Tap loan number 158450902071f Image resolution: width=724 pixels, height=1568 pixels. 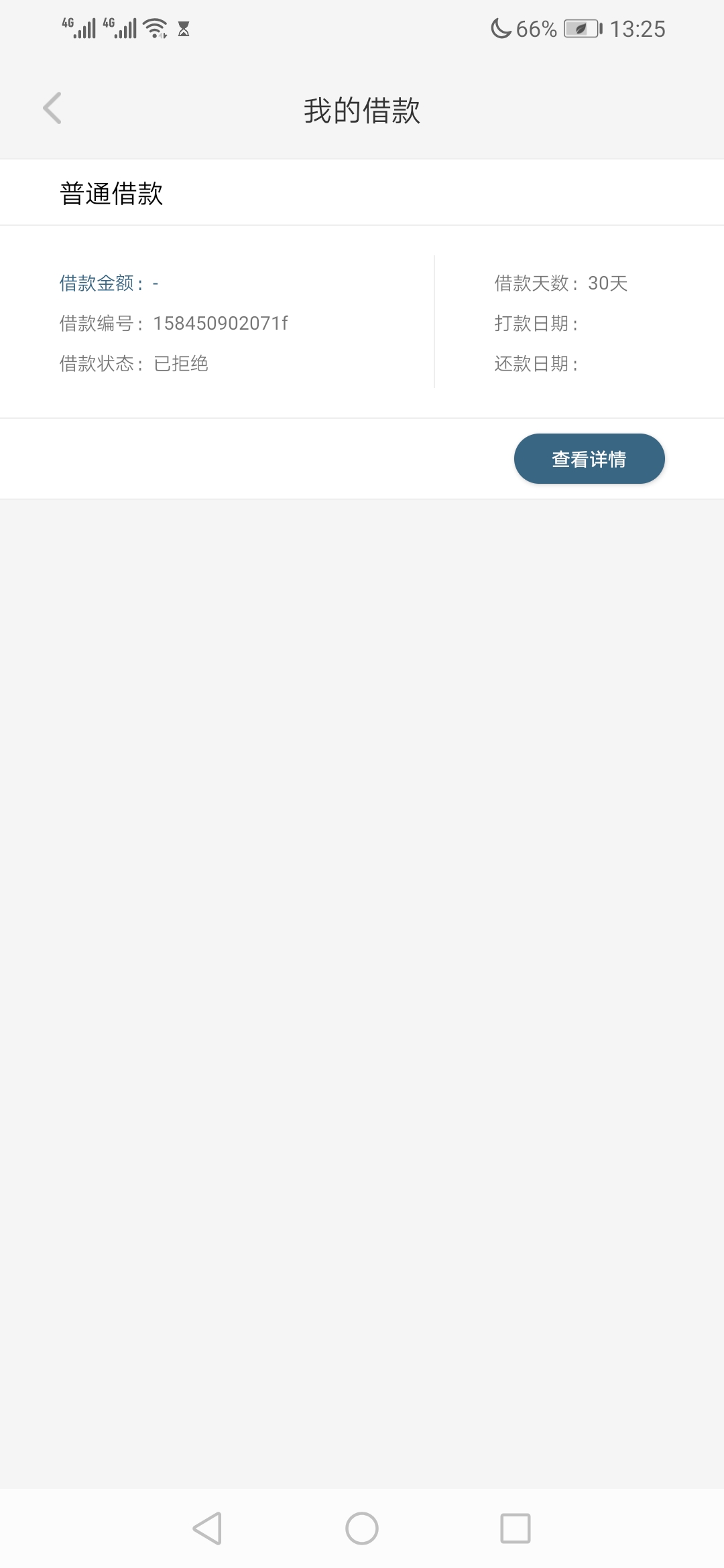click(x=221, y=324)
